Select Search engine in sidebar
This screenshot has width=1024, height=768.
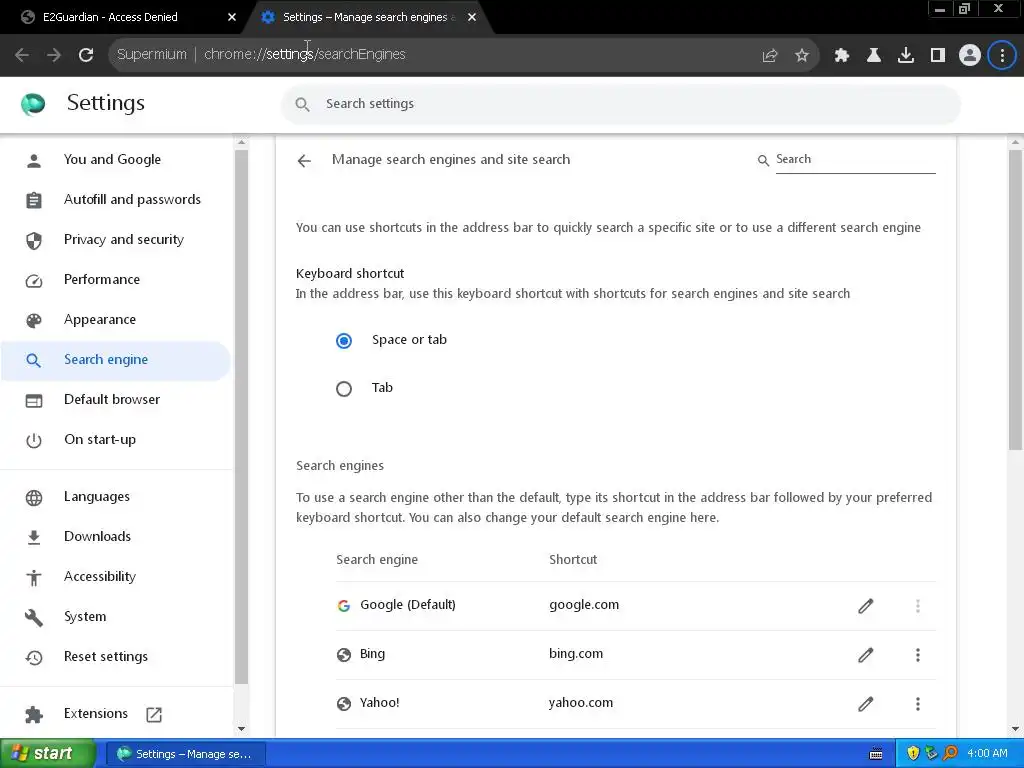(115, 360)
